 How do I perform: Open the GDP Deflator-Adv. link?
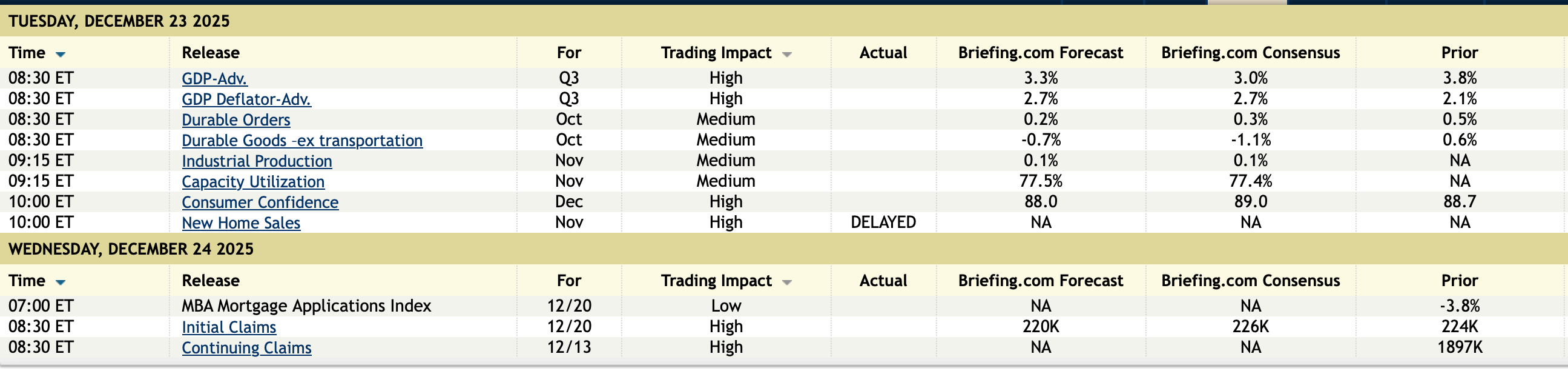[246, 99]
